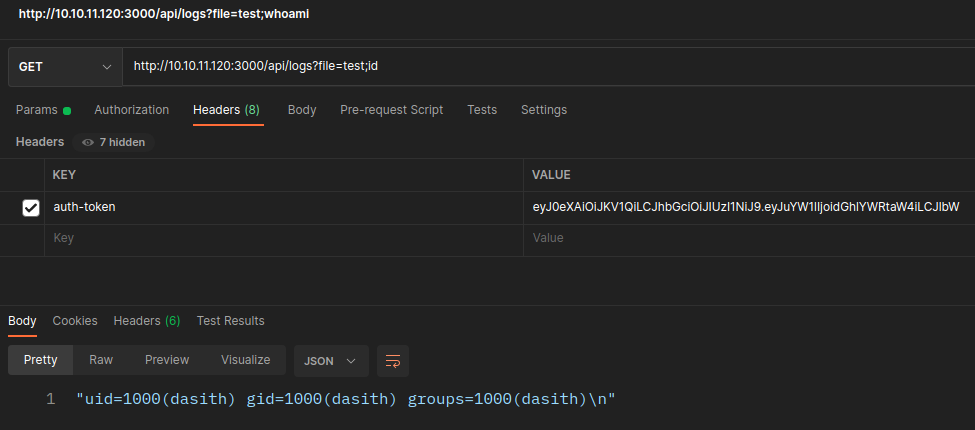Viewport: 975px width, 430px height.
Task: Select the Preview response view
Action: (167, 360)
